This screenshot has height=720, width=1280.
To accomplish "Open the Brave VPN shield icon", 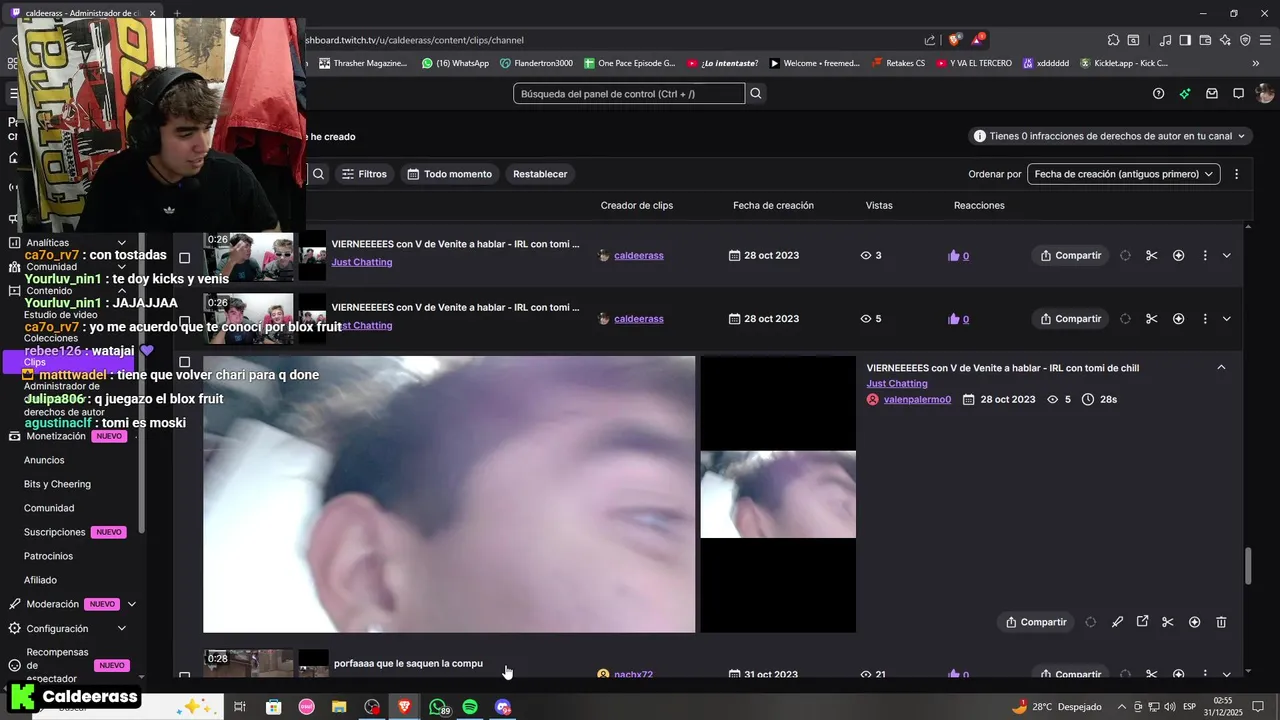I will click(x=1245, y=40).
